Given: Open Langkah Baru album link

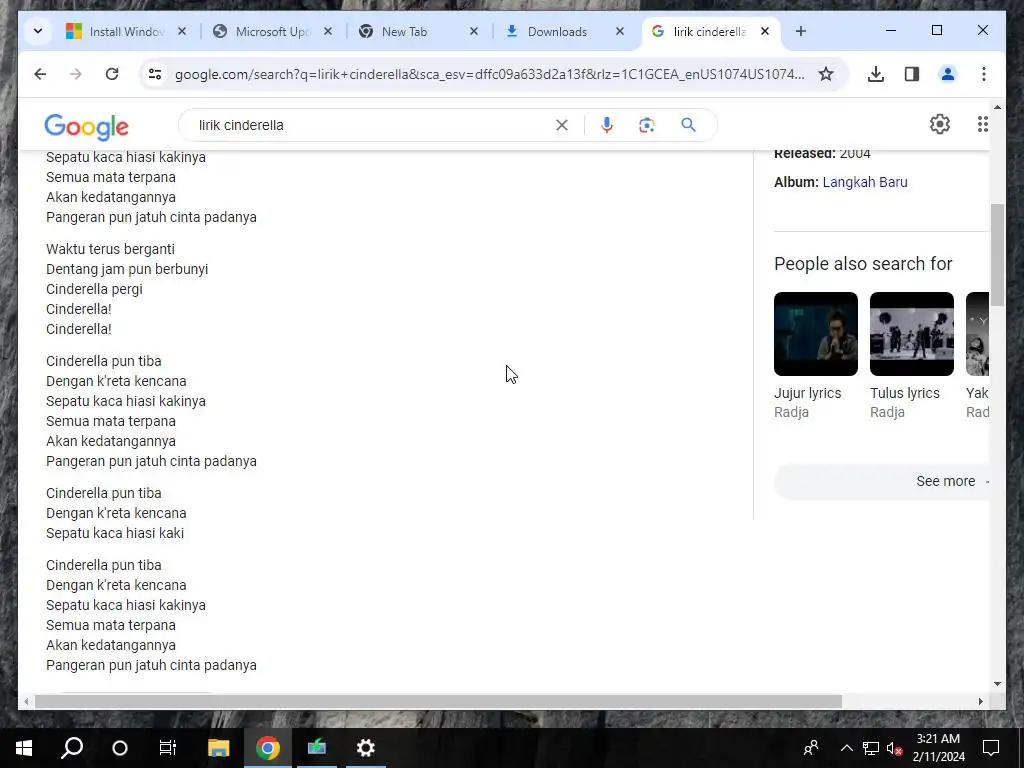Looking at the screenshot, I should tap(865, 182).
